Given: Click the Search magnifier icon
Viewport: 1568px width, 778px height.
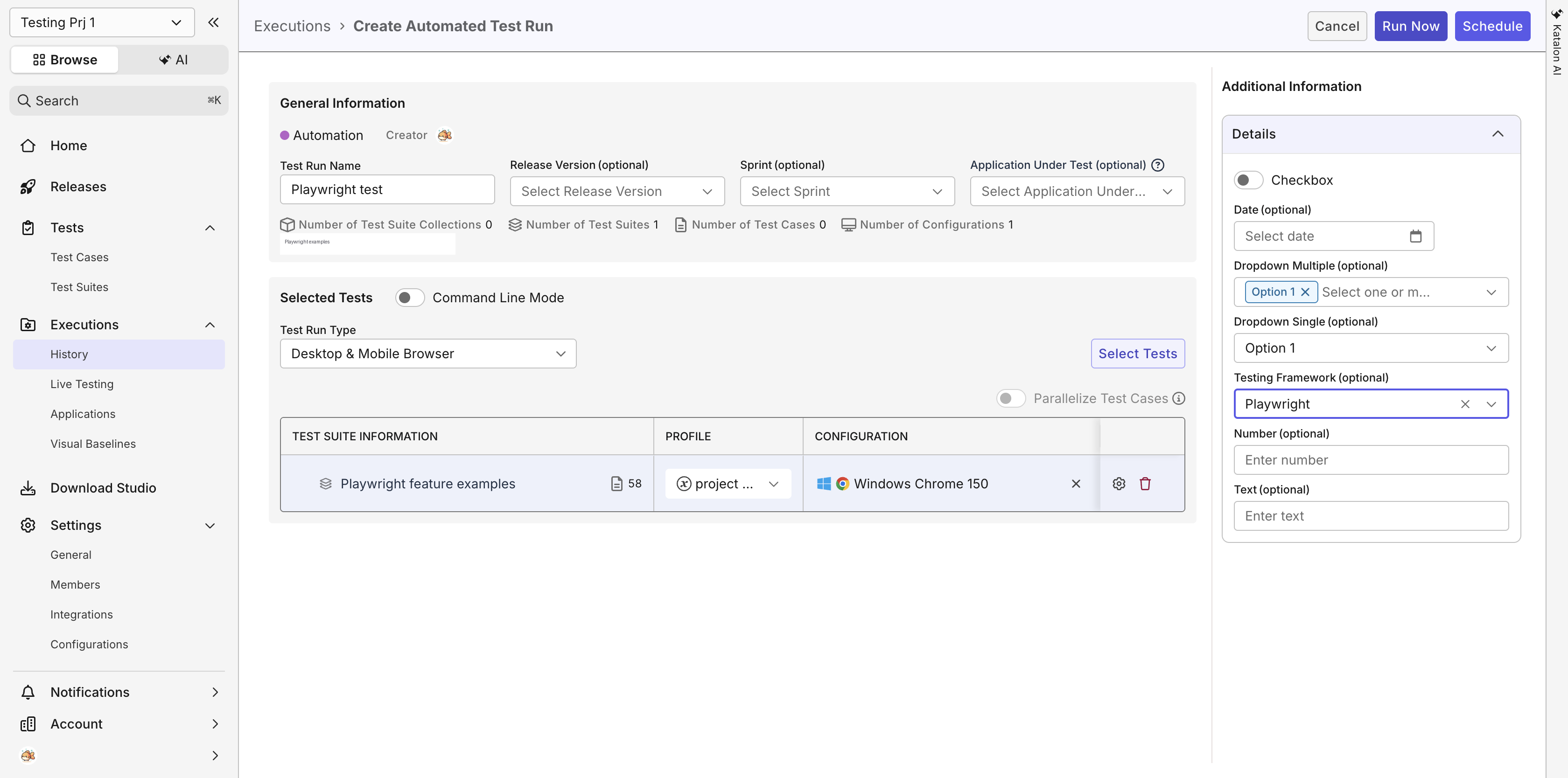Looking at the screenshot, I should click(24, 101).
